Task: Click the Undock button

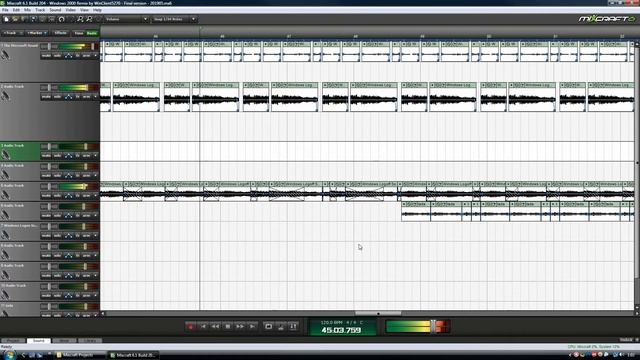Action: pos(627,340)
